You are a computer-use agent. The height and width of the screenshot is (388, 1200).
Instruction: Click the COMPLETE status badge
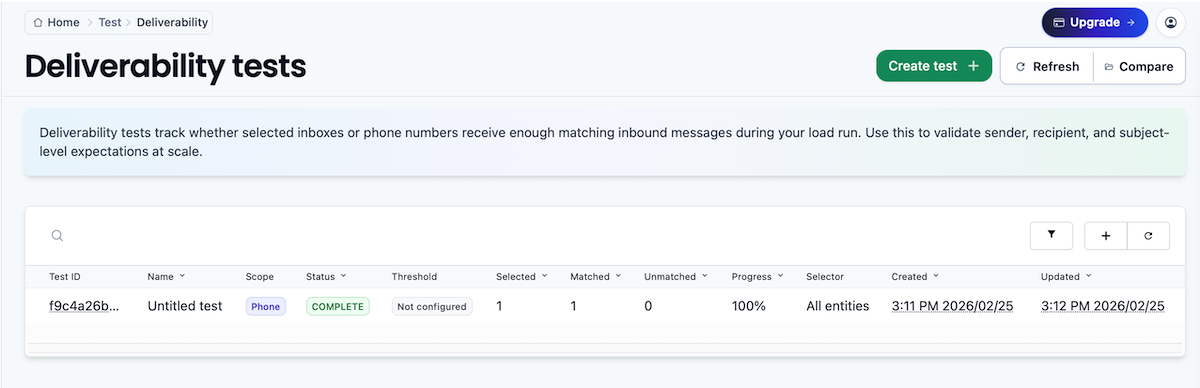coord(338,306)
